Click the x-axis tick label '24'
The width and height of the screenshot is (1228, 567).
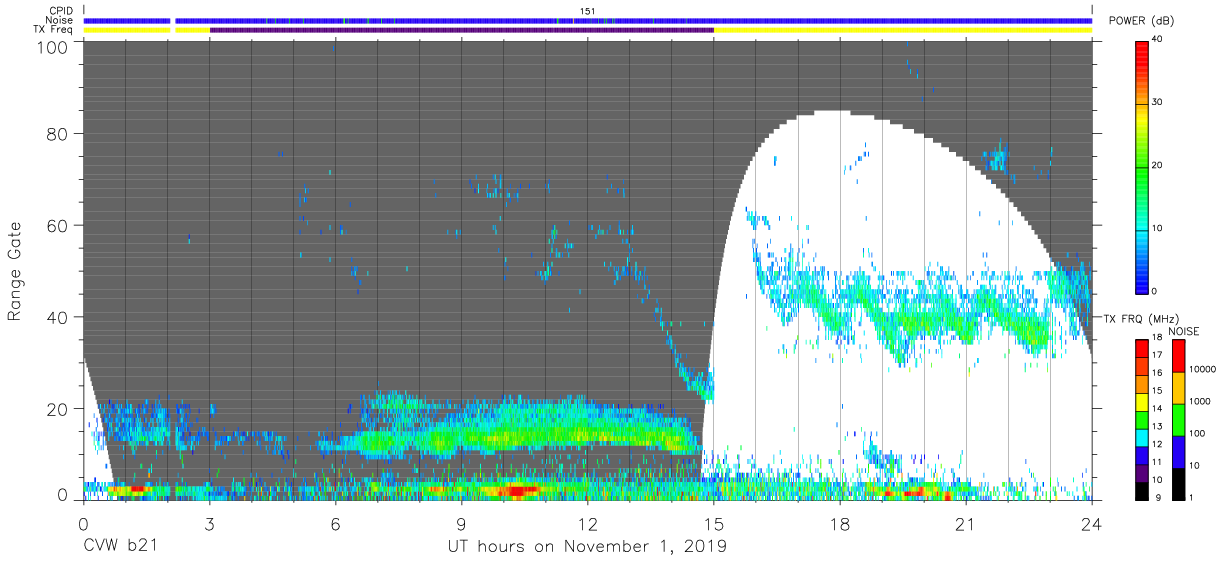click(1092, 523)
